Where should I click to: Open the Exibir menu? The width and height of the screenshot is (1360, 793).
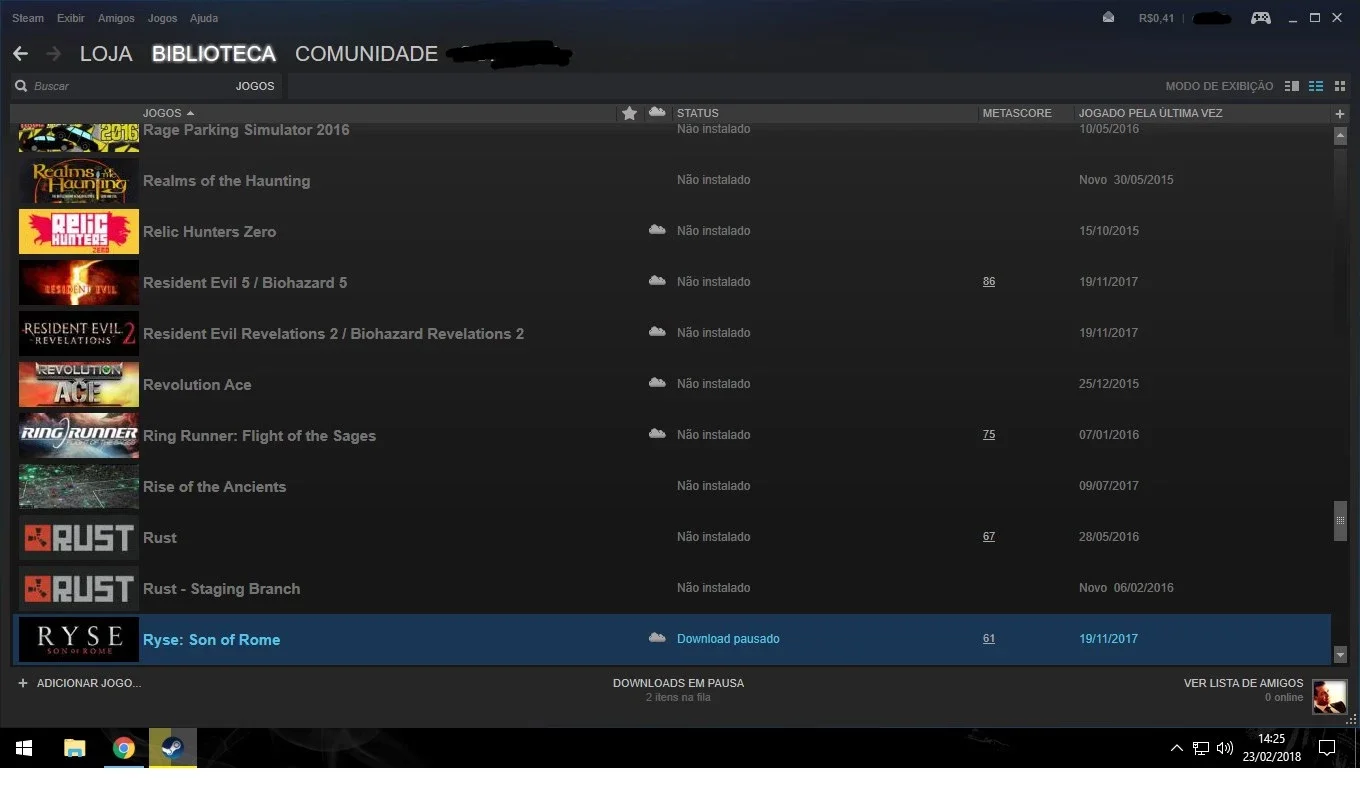tap(71, 18)
